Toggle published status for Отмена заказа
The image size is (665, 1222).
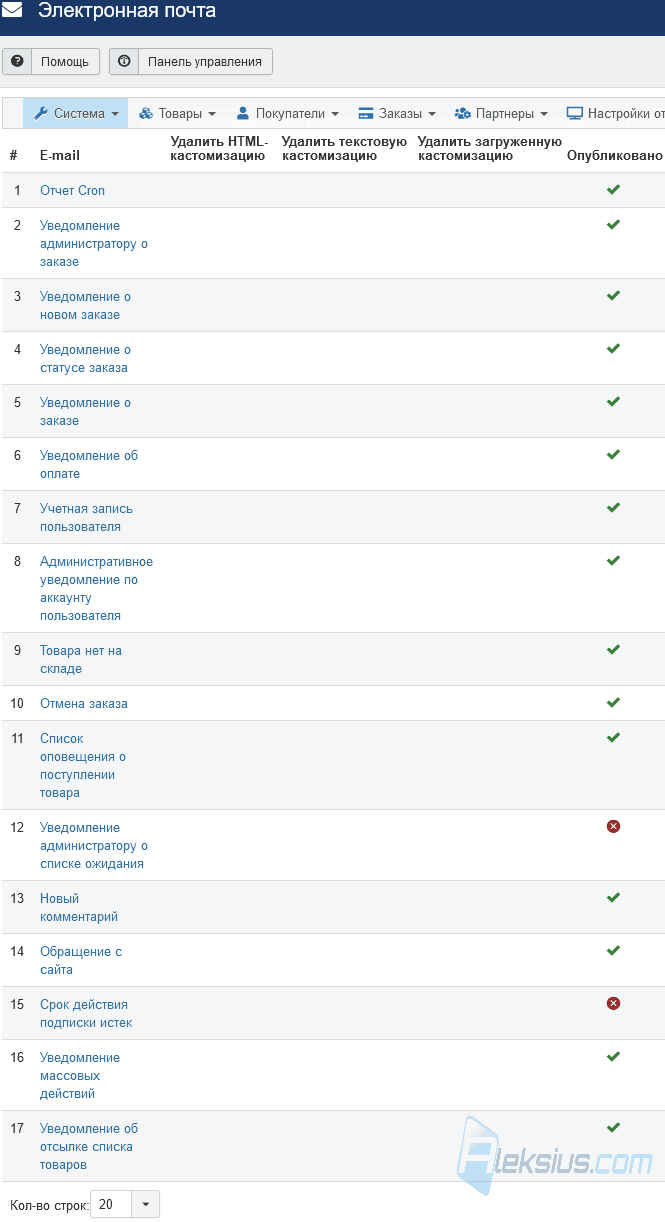click(x=613, y=702)
